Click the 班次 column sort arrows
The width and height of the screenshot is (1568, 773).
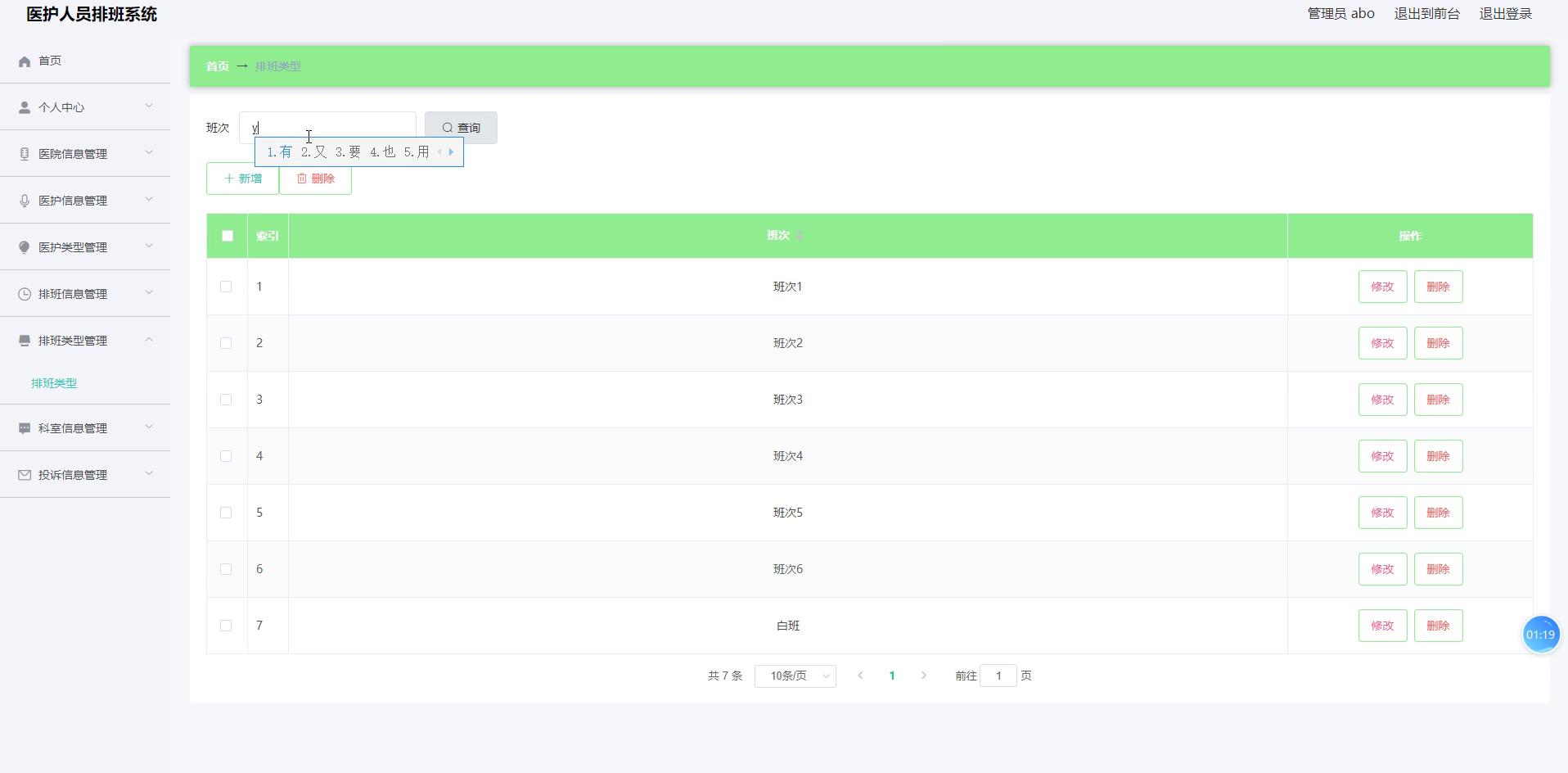799,236
